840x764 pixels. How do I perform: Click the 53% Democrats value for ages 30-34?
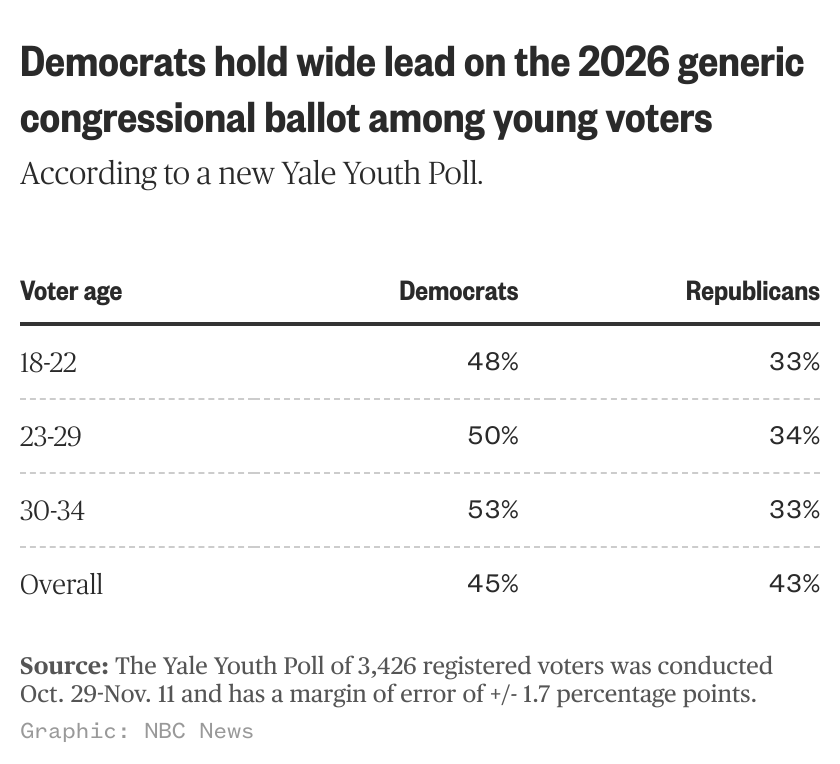click(x=493, y=510)
